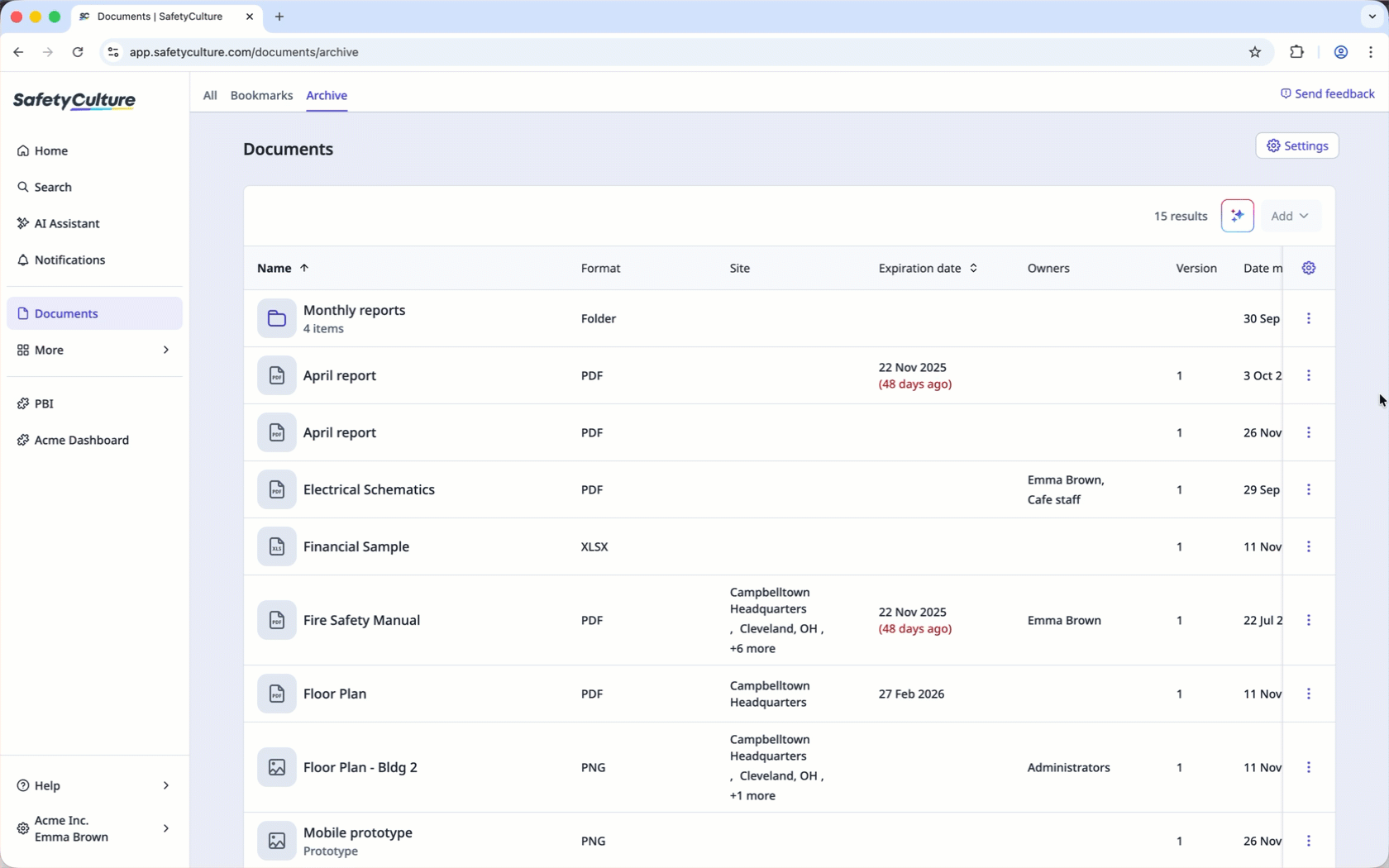Click the SafetyCulture logo
The width and height of the screenshot is (1389, 868).
pos(74,101)
